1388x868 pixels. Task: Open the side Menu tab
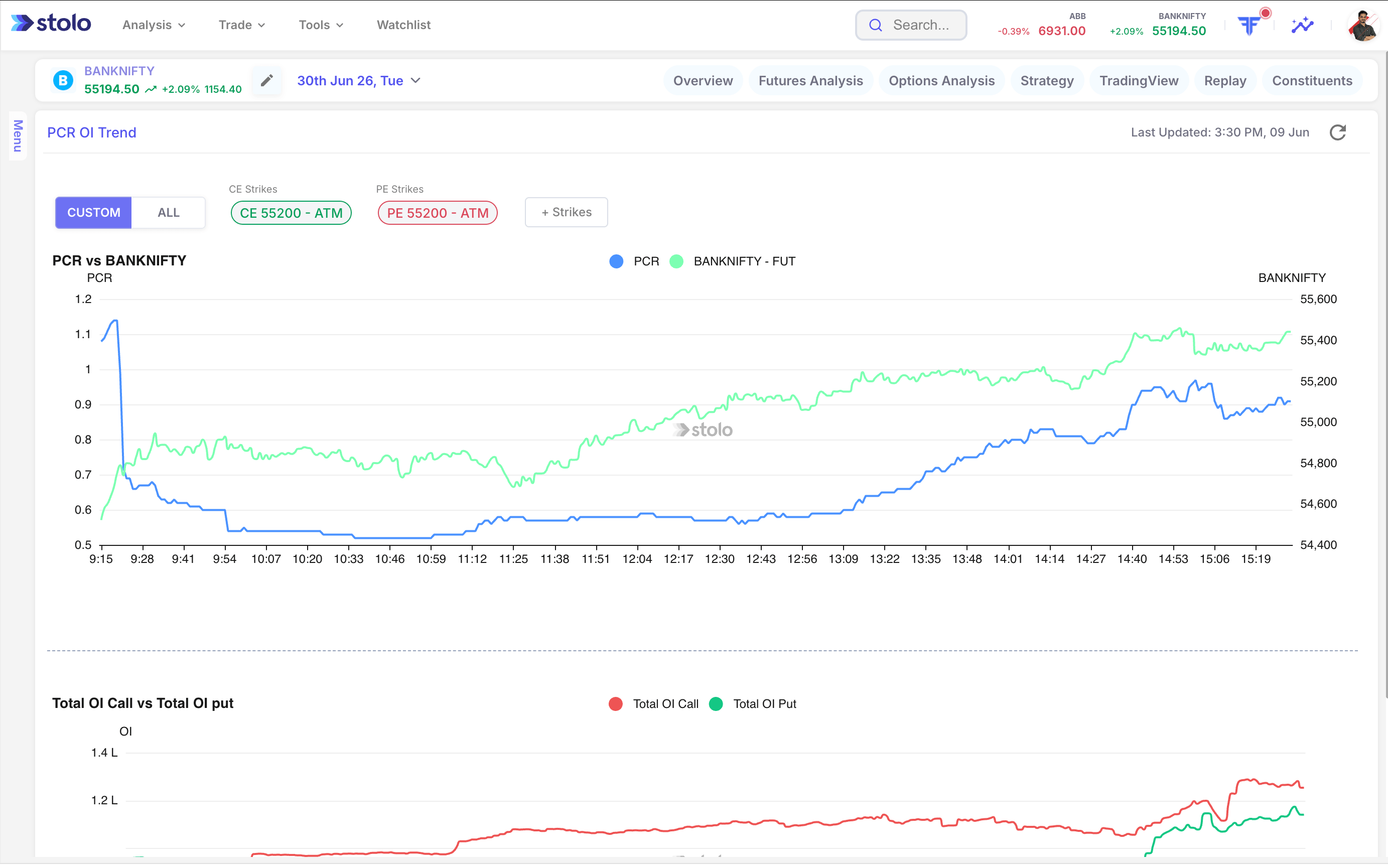tap(18, 136)
